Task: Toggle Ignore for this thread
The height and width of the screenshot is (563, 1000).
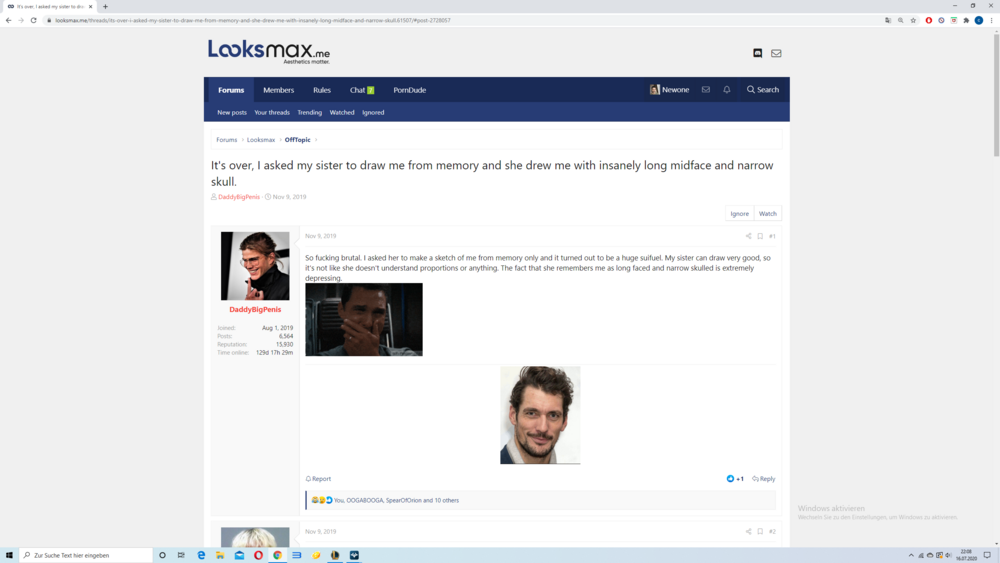Action: [739, 213]
